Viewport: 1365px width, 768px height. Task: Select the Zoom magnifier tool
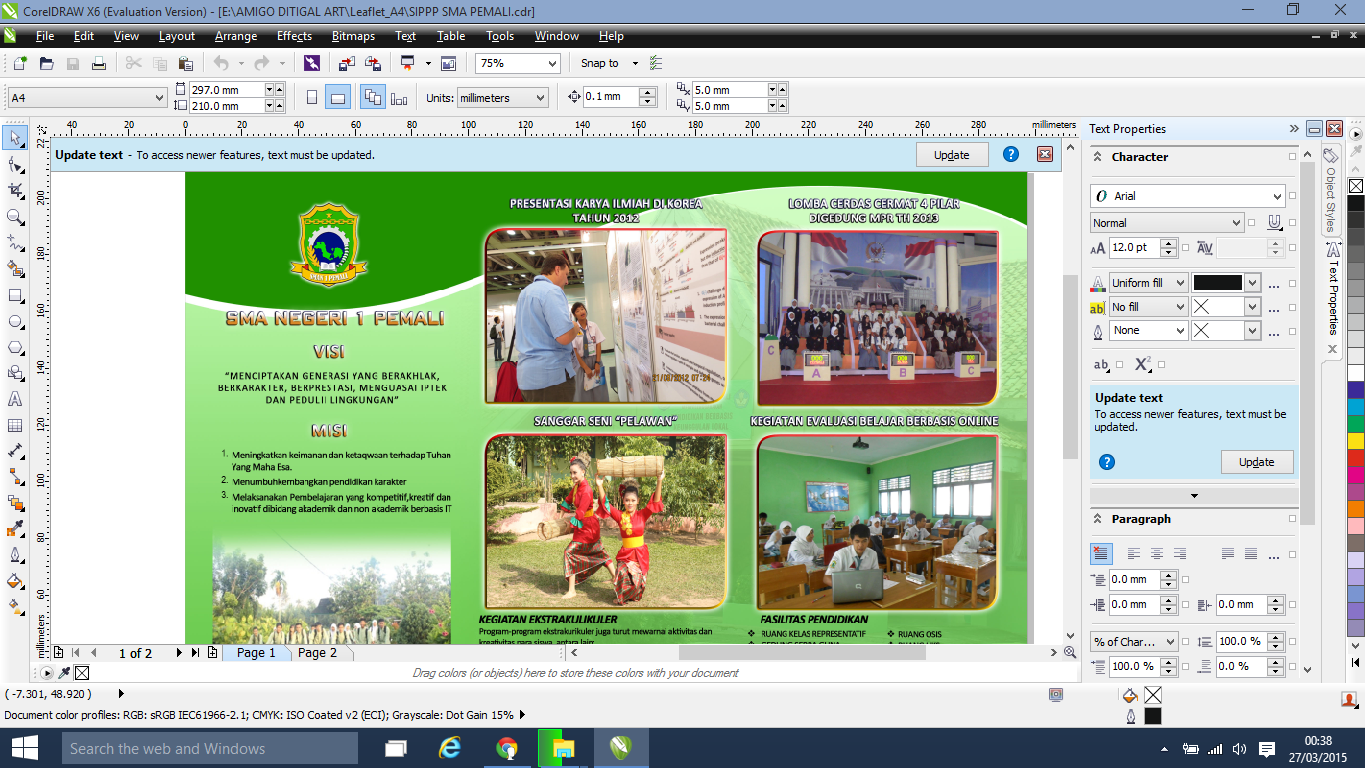point(15,216)
